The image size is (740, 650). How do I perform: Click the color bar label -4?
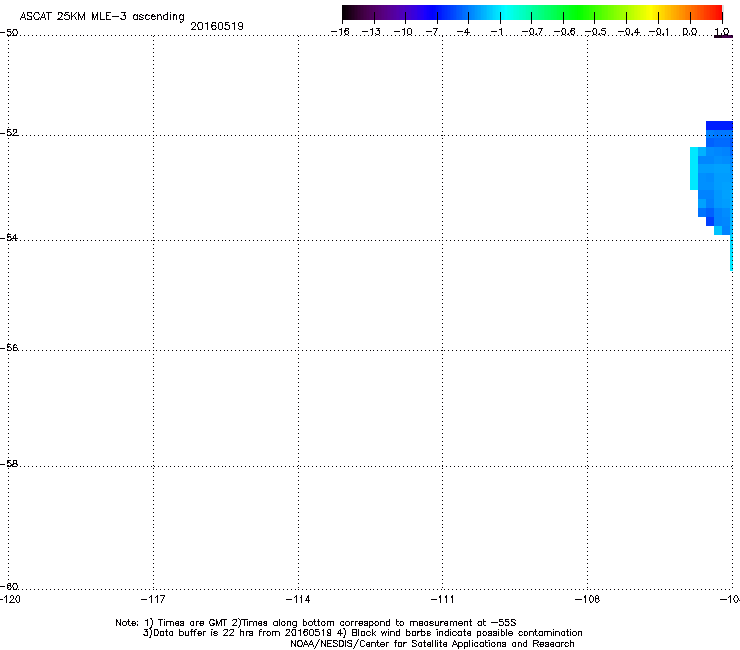463,32
